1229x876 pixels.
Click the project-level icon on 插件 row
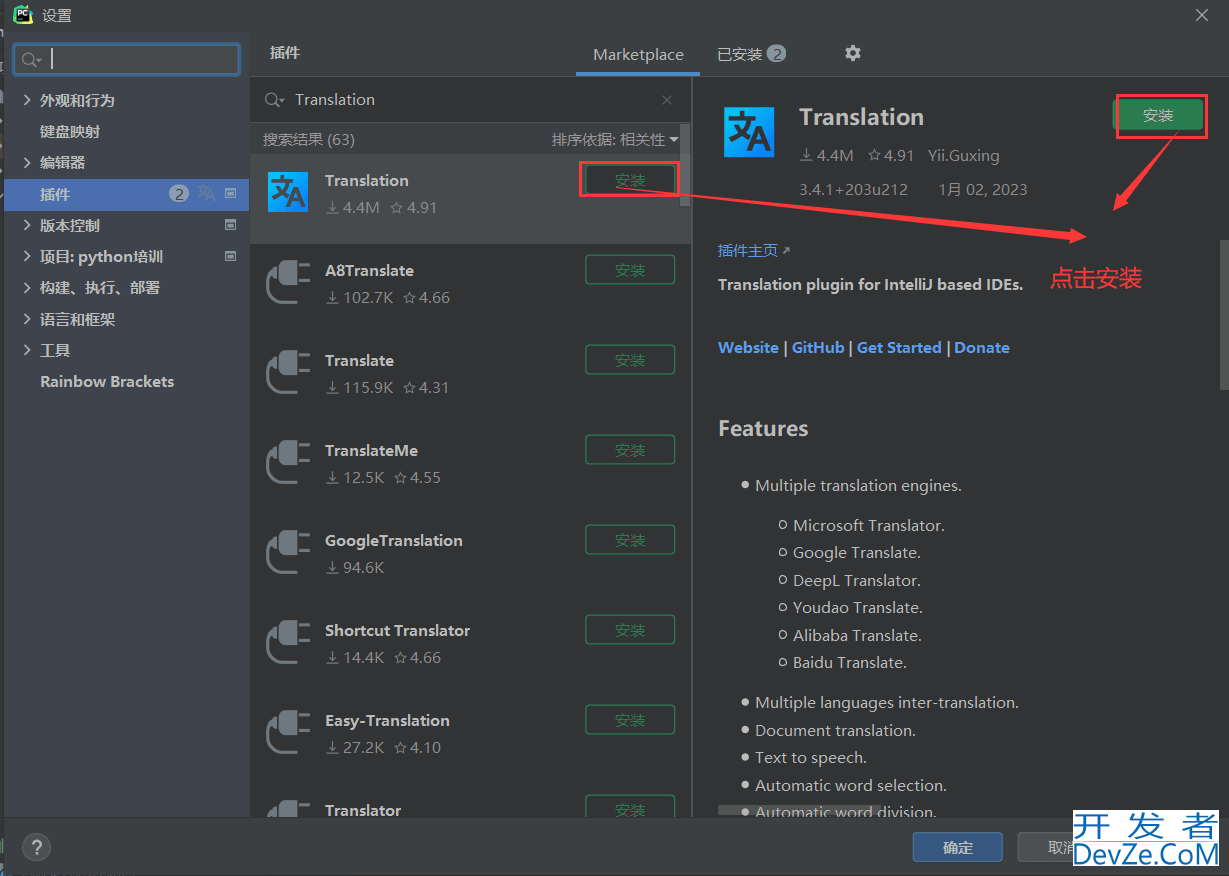click(231, 194)
